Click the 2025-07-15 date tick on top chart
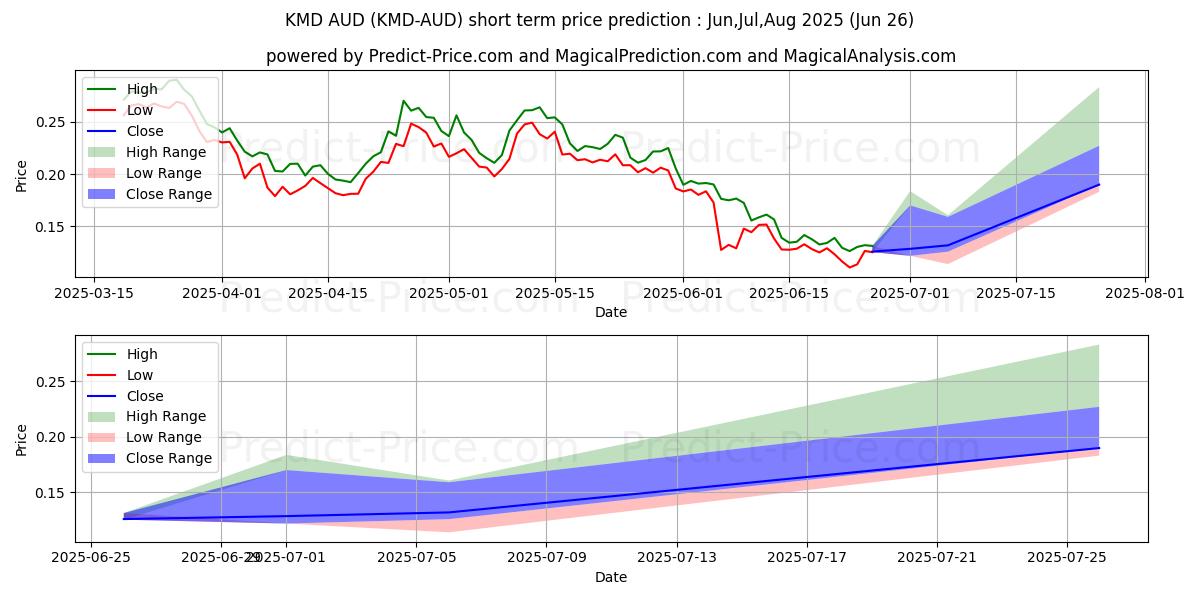The image size is (1200, 600). (x=1016, y=293)
